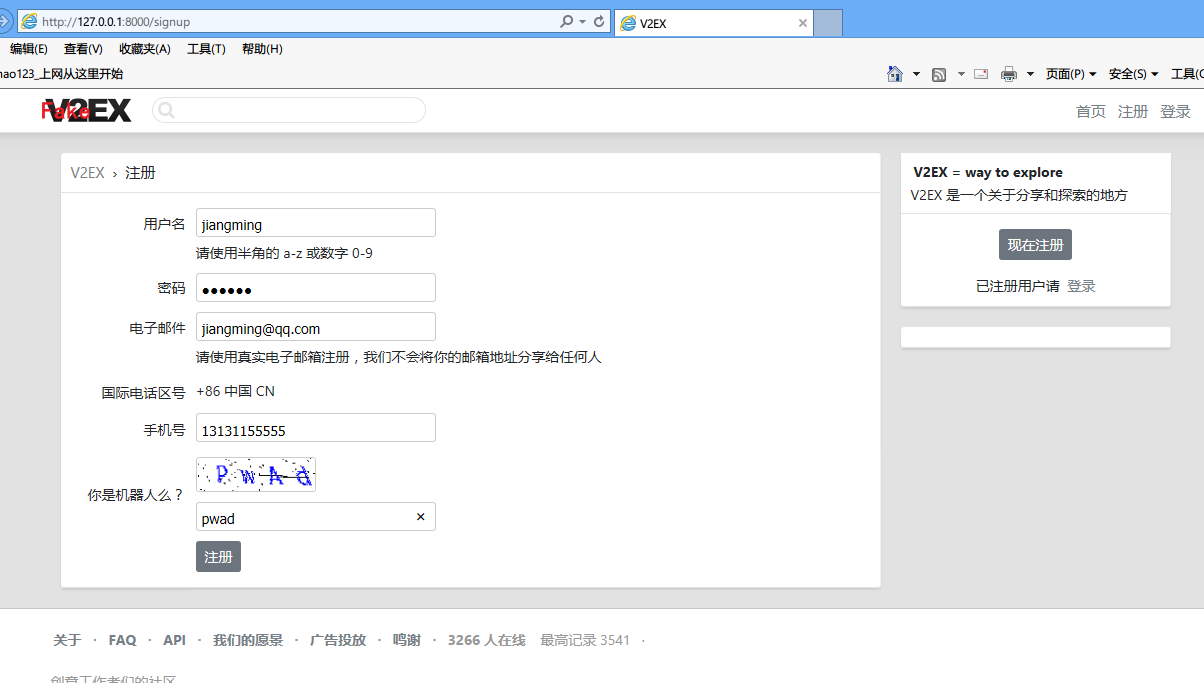Click the search magnifier icon in the address bar
Viewport: 1204px width, 683px height.
[x=567, y=21]
